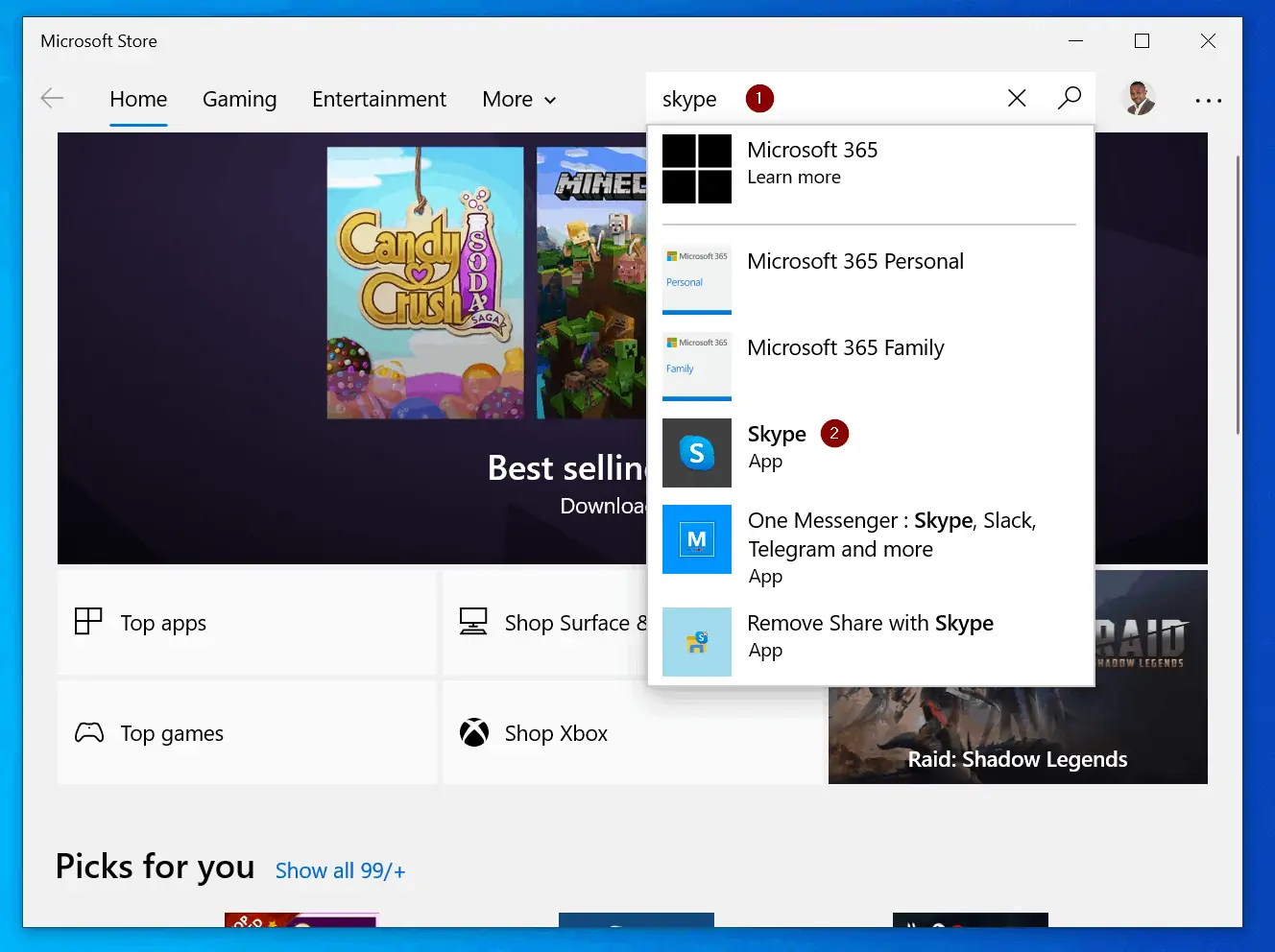Open the Home tab

point(138,100)
